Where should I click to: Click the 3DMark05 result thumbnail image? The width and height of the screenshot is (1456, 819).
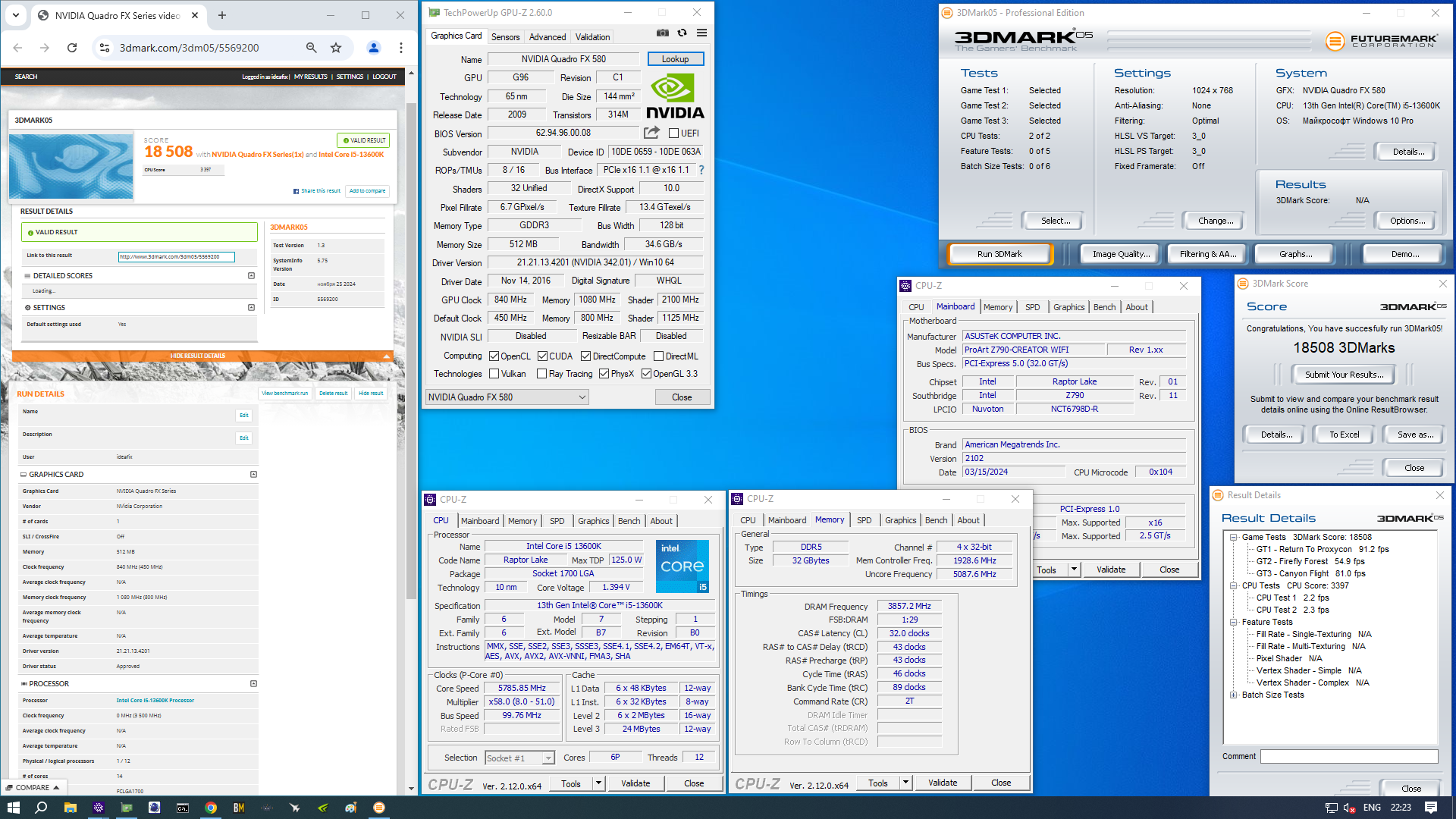(x=71, y=167)
